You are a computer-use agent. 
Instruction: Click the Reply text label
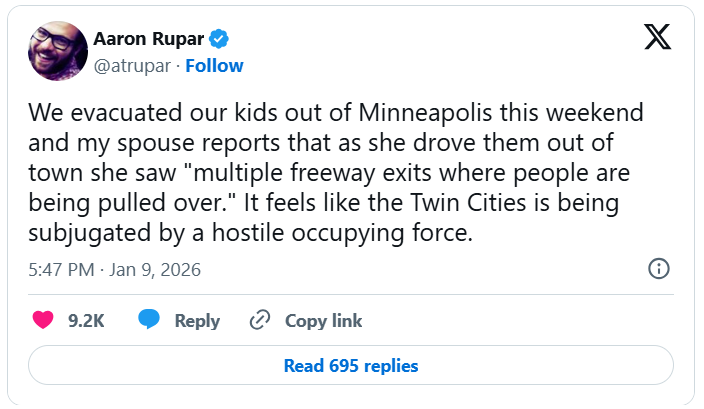point(197,321)
